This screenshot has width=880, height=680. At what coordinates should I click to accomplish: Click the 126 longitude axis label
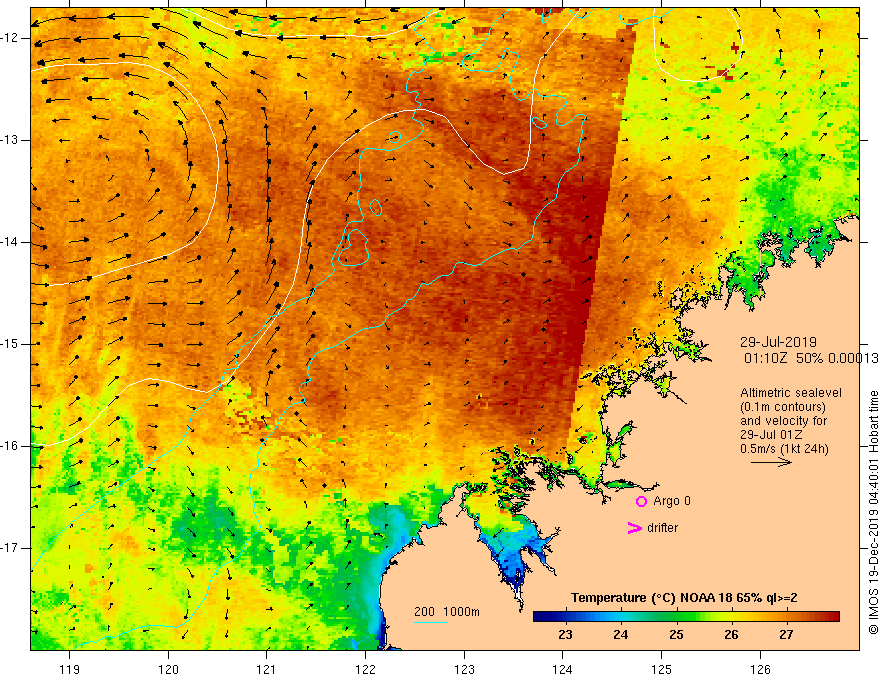click(760, 669)
